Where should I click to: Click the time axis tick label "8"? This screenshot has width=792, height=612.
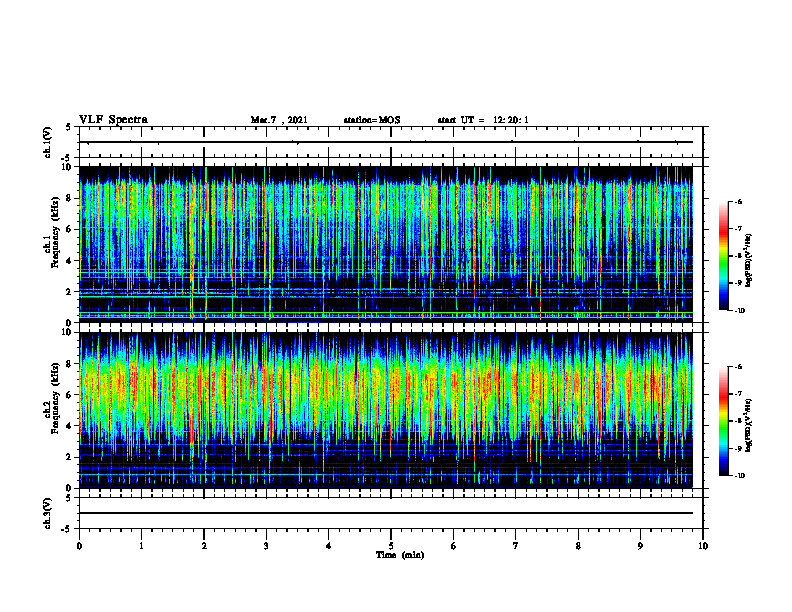tap(578, 546)
